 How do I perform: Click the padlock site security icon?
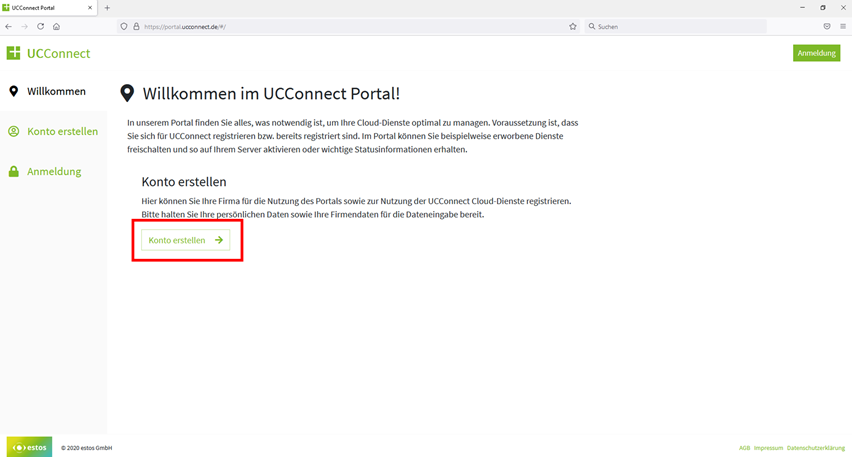(x=136, y=26)
